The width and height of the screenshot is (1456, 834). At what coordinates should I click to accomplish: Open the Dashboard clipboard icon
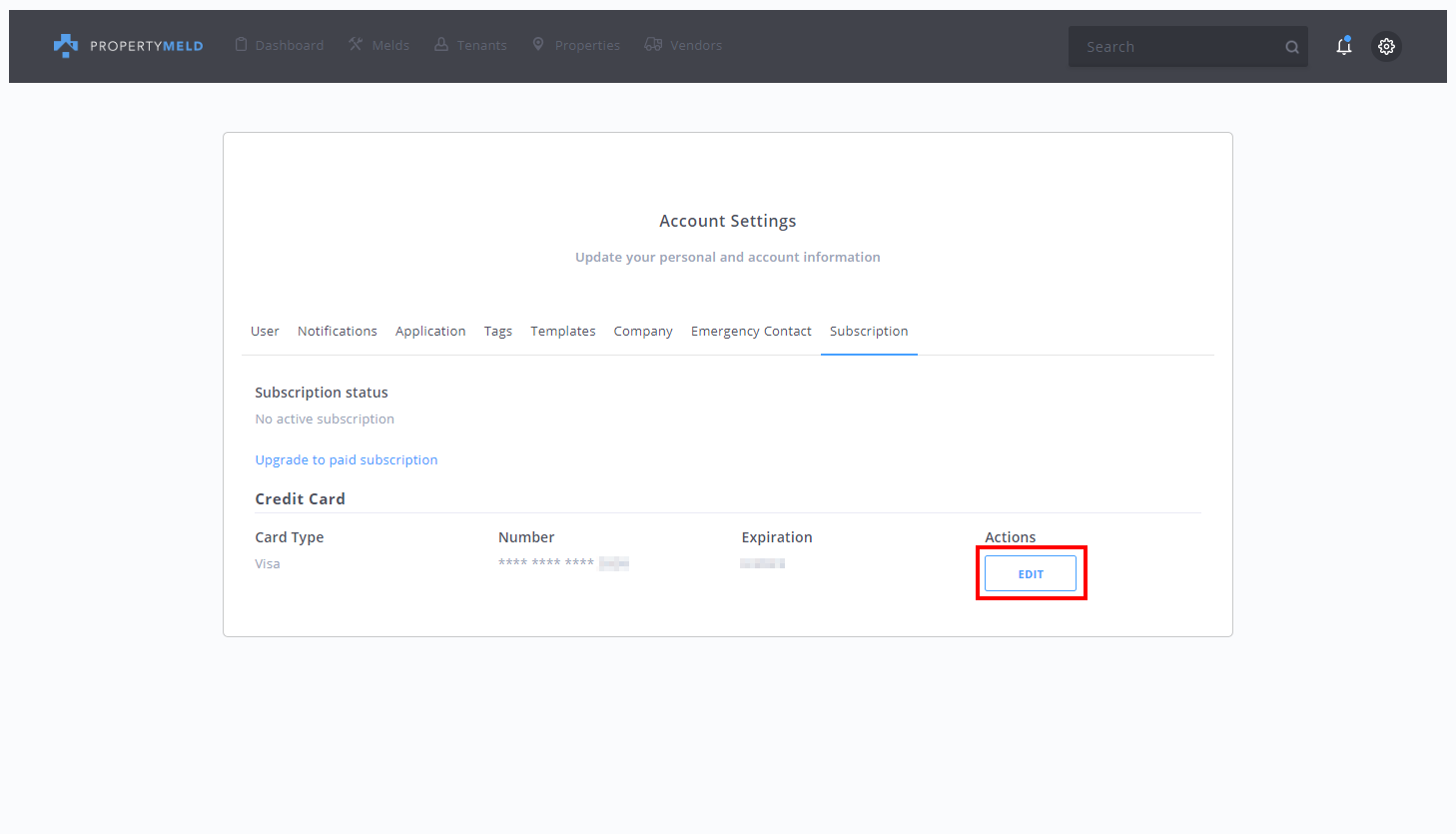241,45
